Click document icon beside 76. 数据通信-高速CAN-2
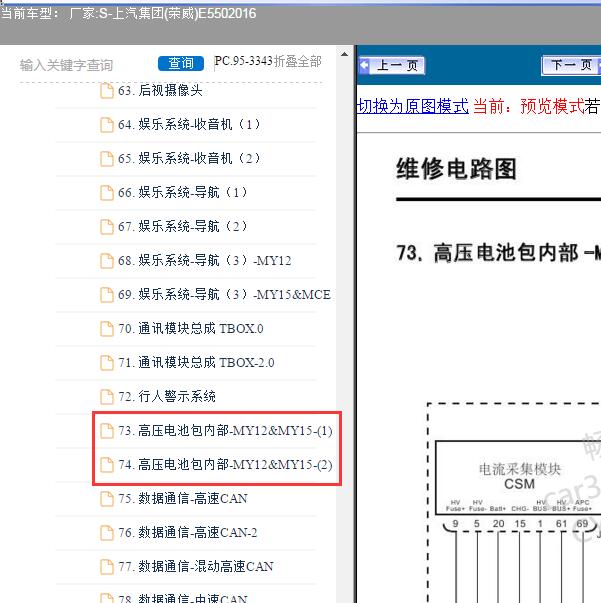Screen dimensions: 601x603 107,533
